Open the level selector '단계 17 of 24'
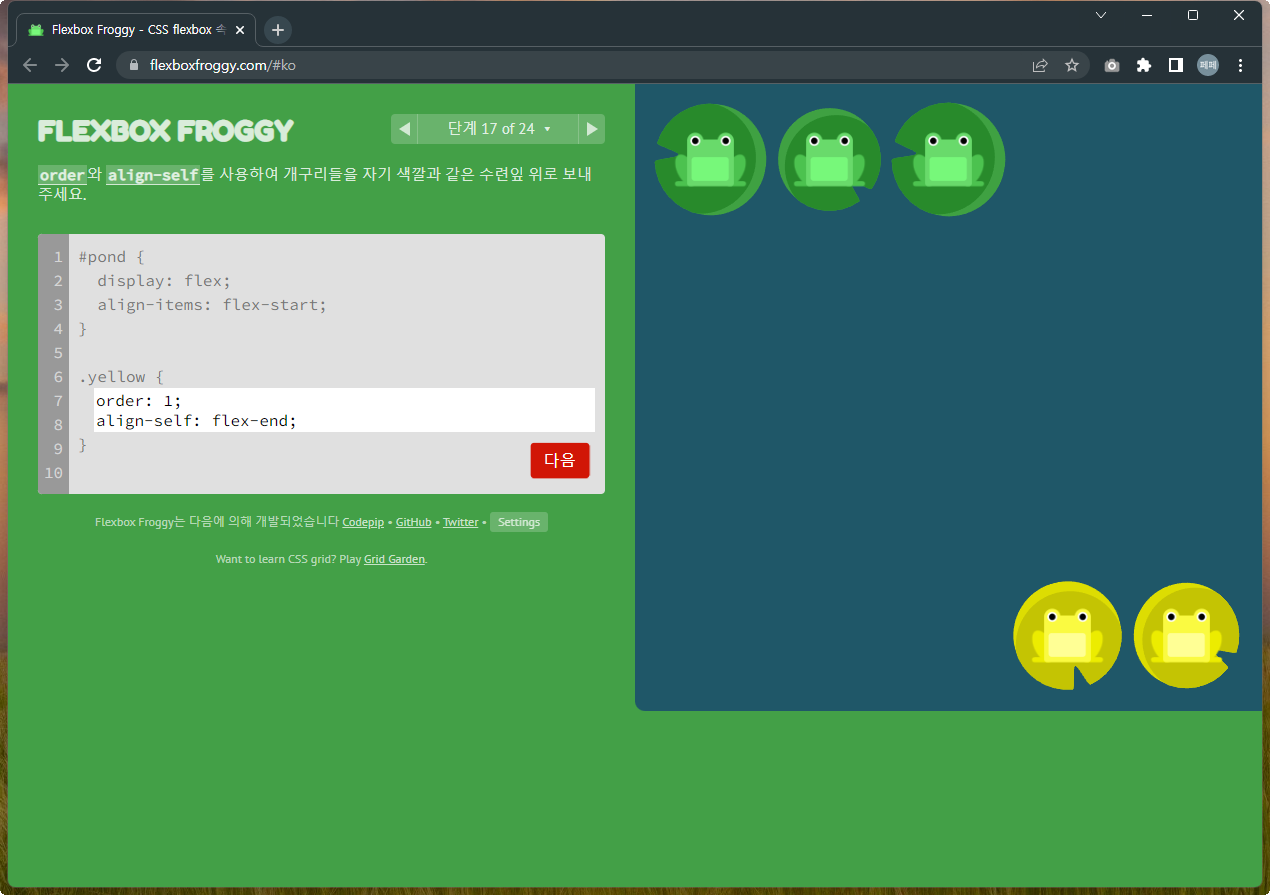This screenshot has width=1270, height=895. (498, 129)
